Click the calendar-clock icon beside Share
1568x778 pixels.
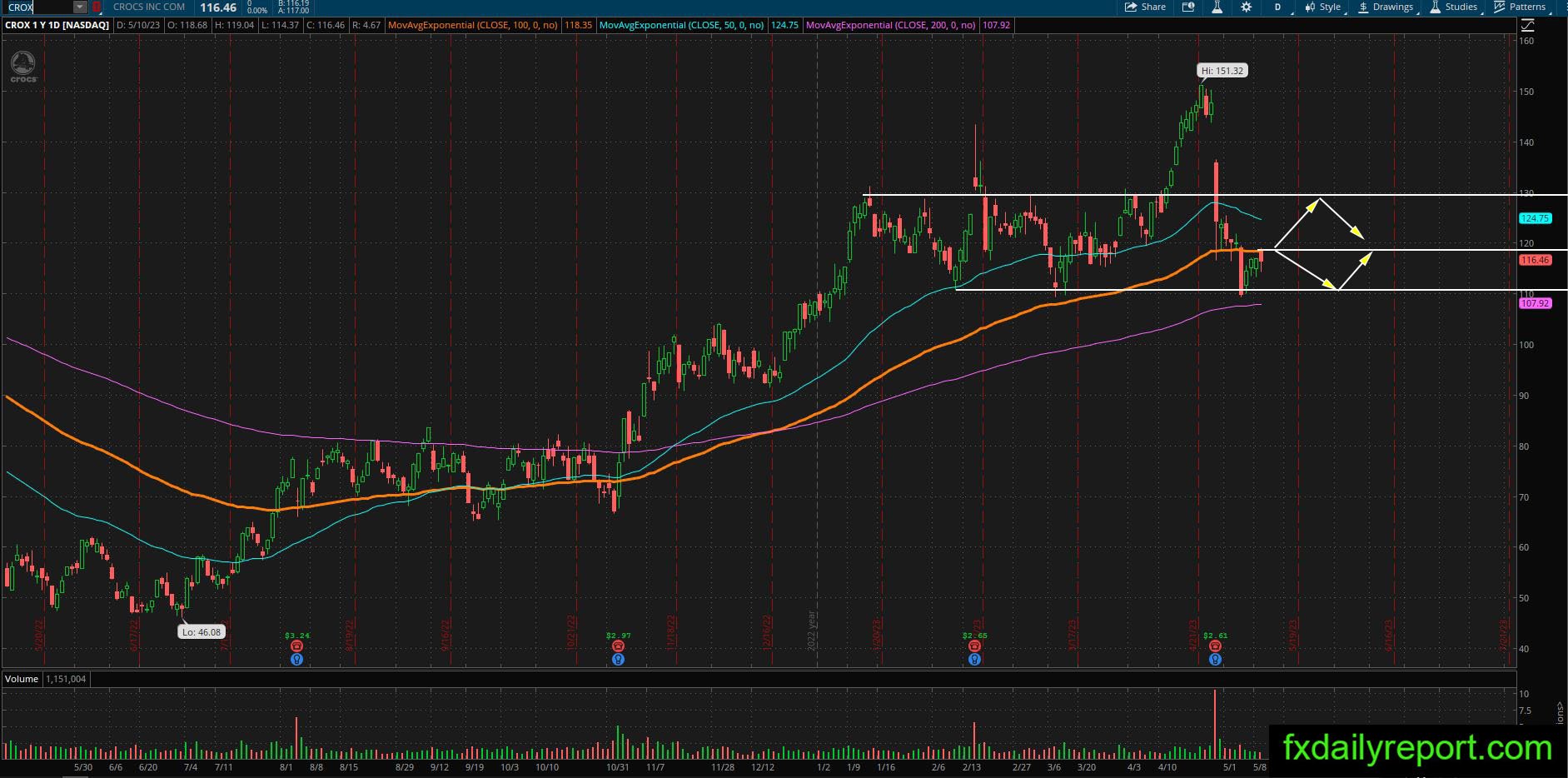tap(1188, 7)
